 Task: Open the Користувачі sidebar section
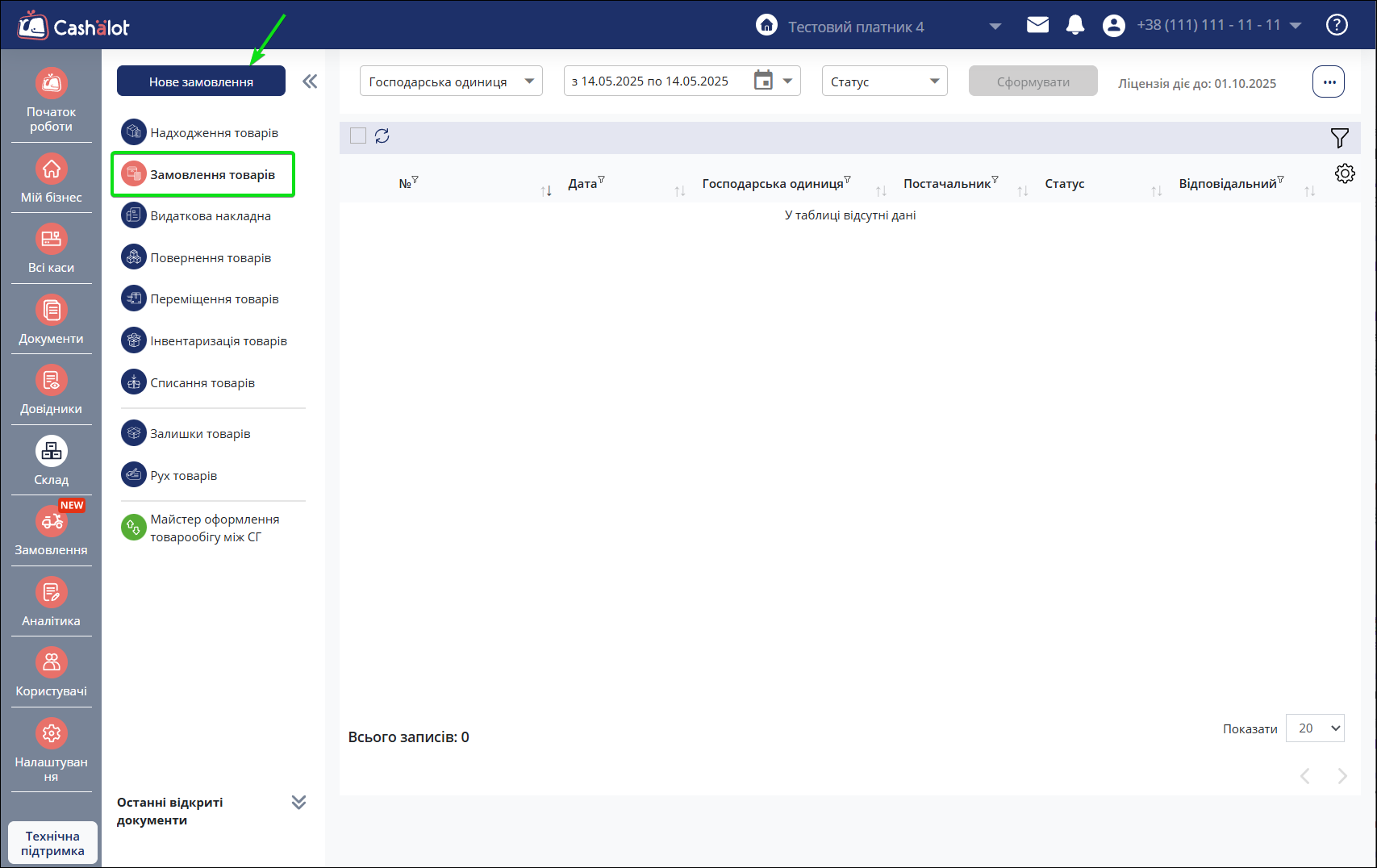[x=51, y=672]
